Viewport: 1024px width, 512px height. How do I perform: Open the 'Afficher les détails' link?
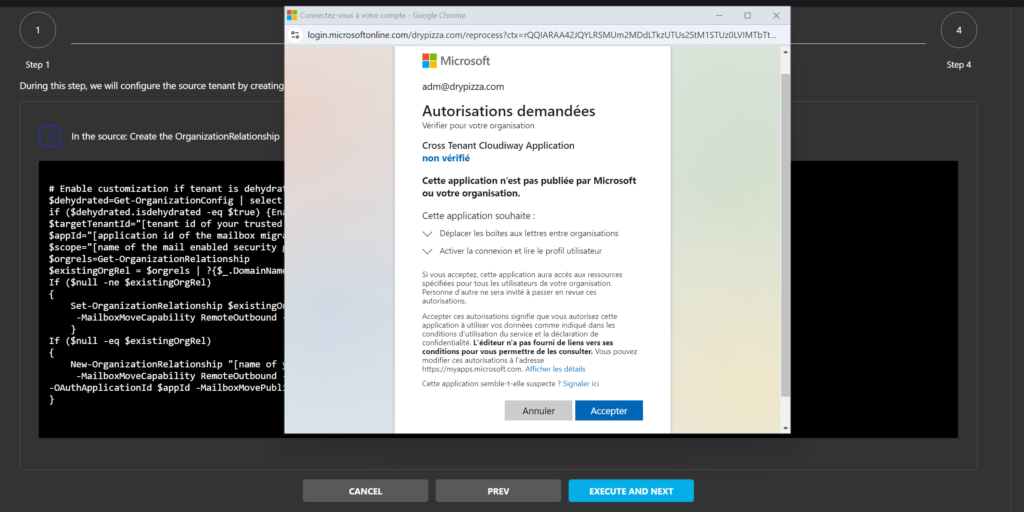point(555,369)
